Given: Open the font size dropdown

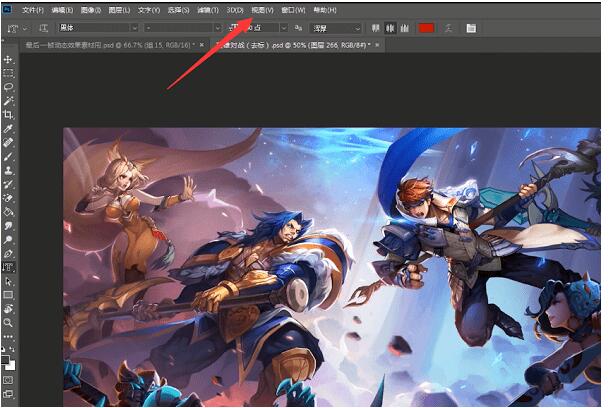Looking at the screenshot, I should click(284, 28).
